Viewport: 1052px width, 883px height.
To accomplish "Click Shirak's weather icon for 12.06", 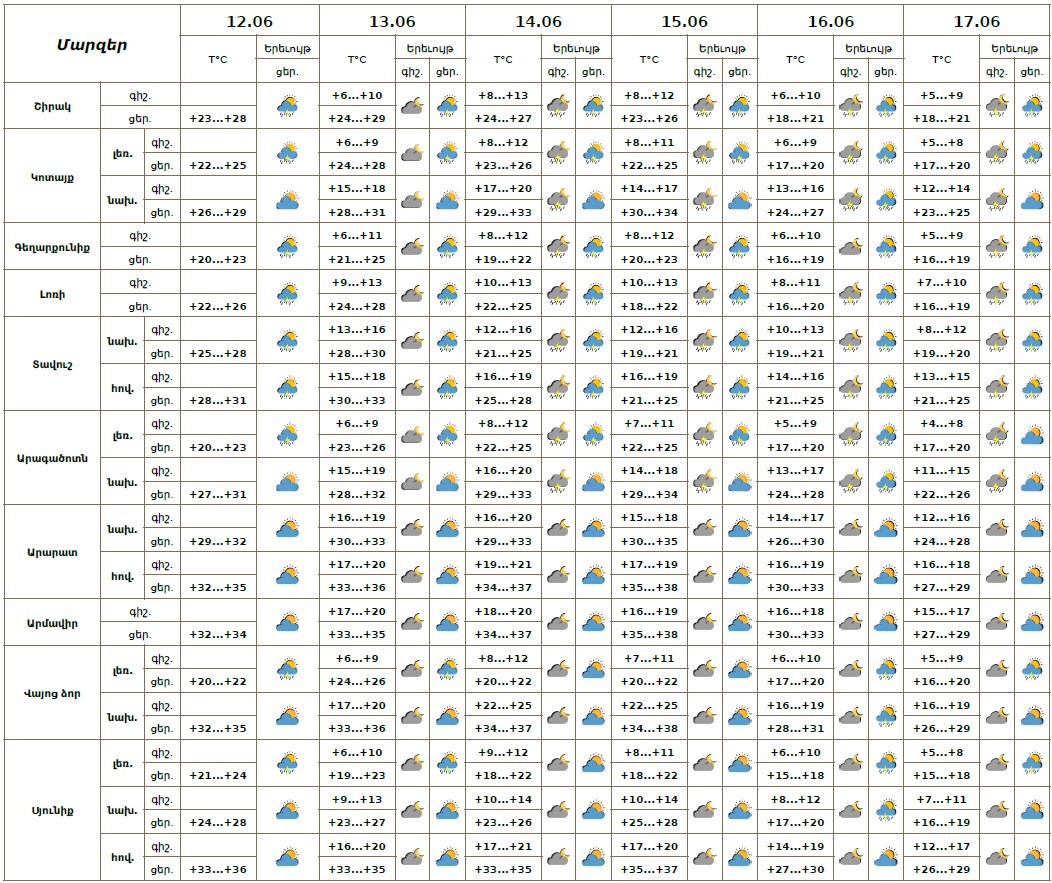I will [288, 106].
